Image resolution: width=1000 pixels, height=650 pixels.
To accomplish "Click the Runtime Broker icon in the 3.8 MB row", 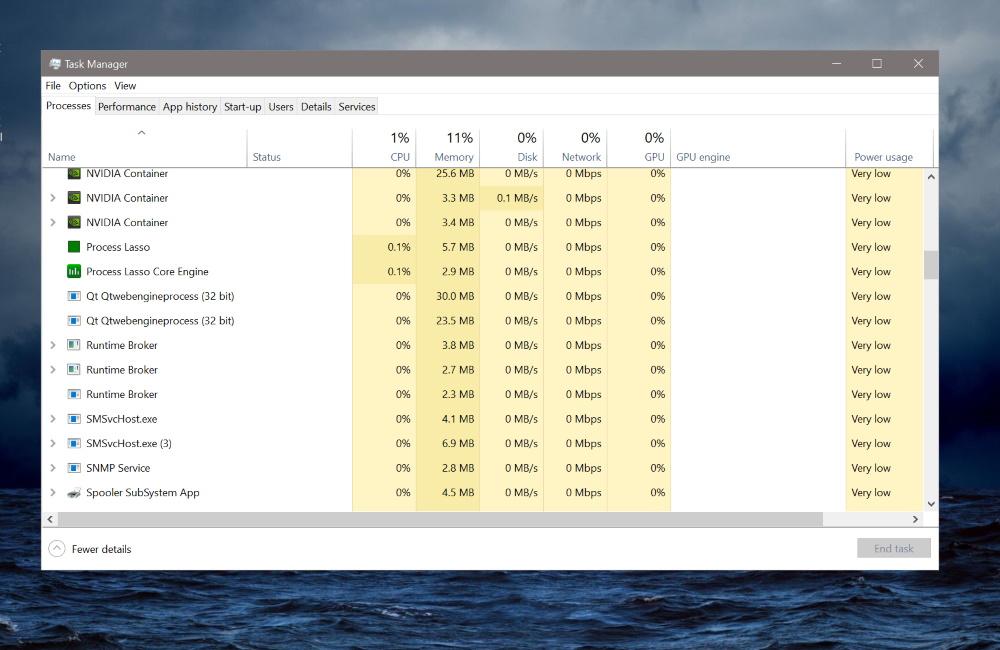I will tap(74, 345).
